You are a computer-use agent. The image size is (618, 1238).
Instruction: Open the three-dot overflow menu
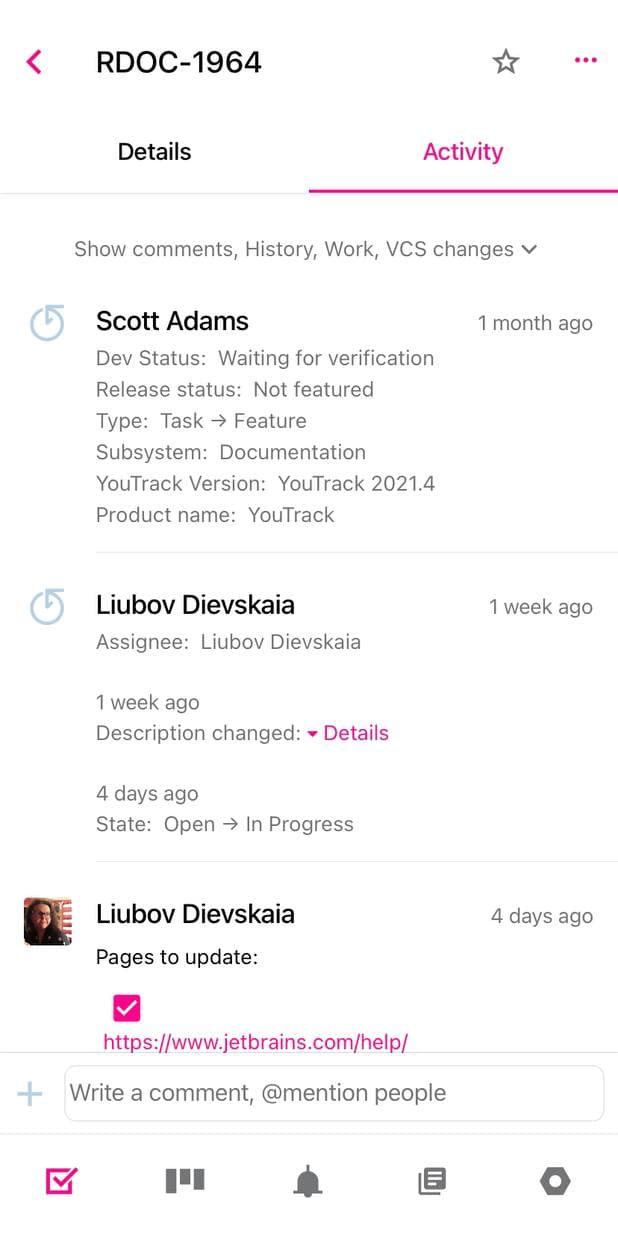point(585,60)
